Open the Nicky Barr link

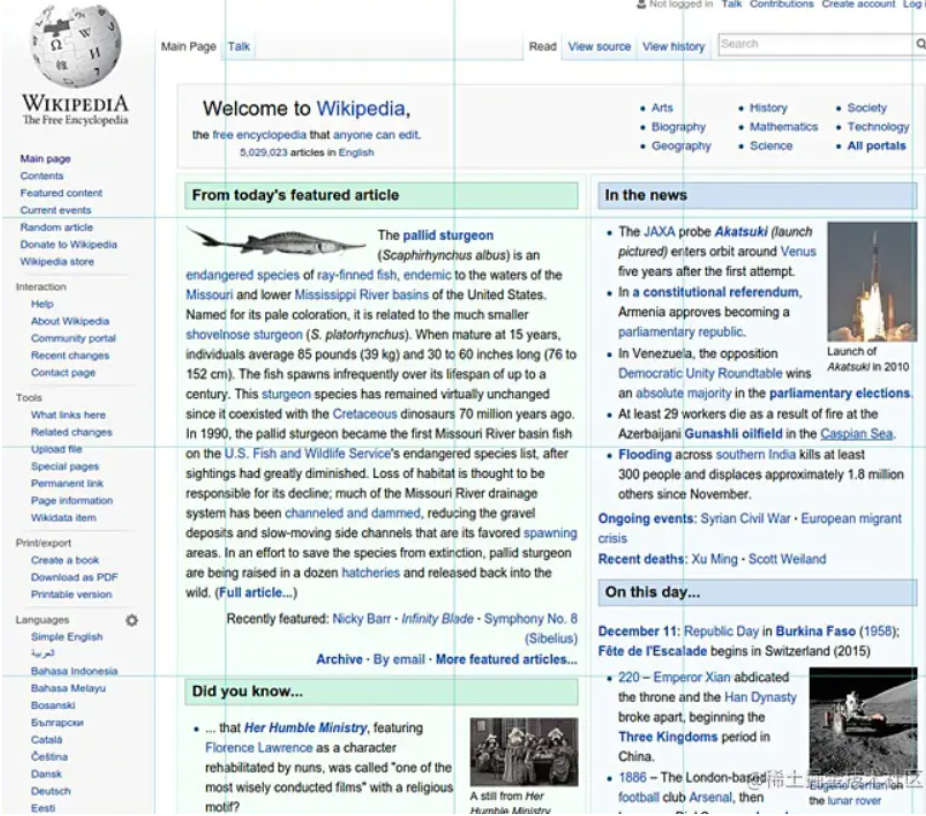coord(361,619)
